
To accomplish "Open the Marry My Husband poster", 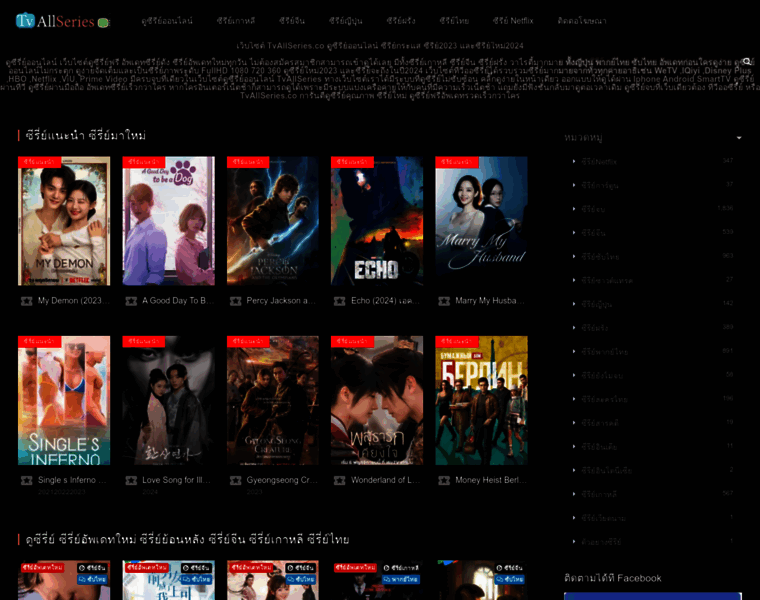I will (481, 221).
